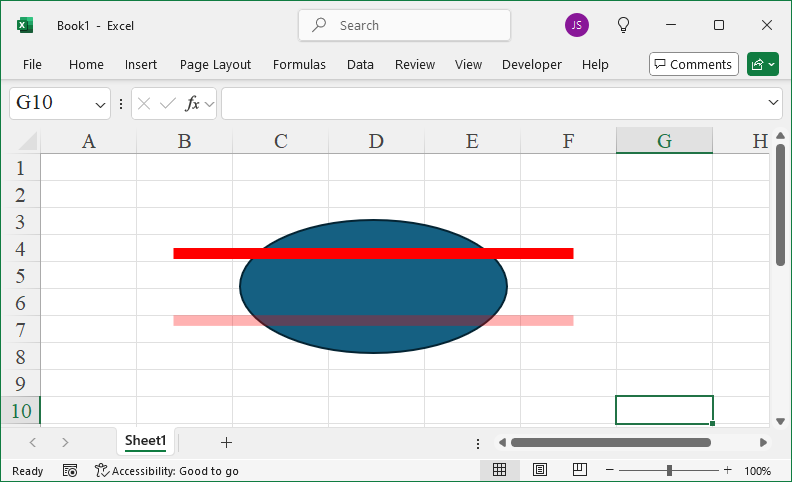
Task: Switch to Page Layout view icon
Action: (x=539, y=470)
